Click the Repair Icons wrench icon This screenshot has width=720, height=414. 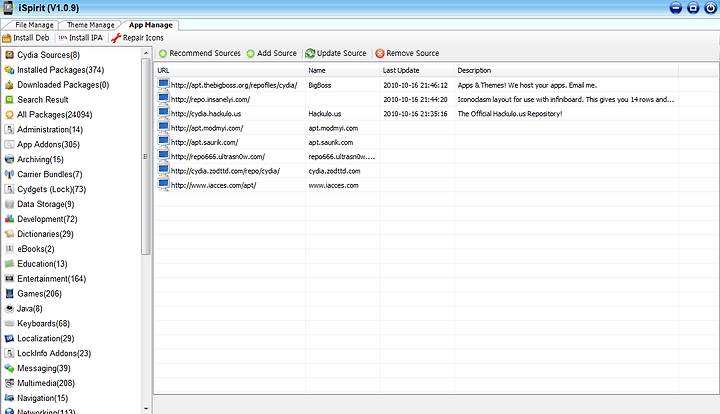point(116,38)
